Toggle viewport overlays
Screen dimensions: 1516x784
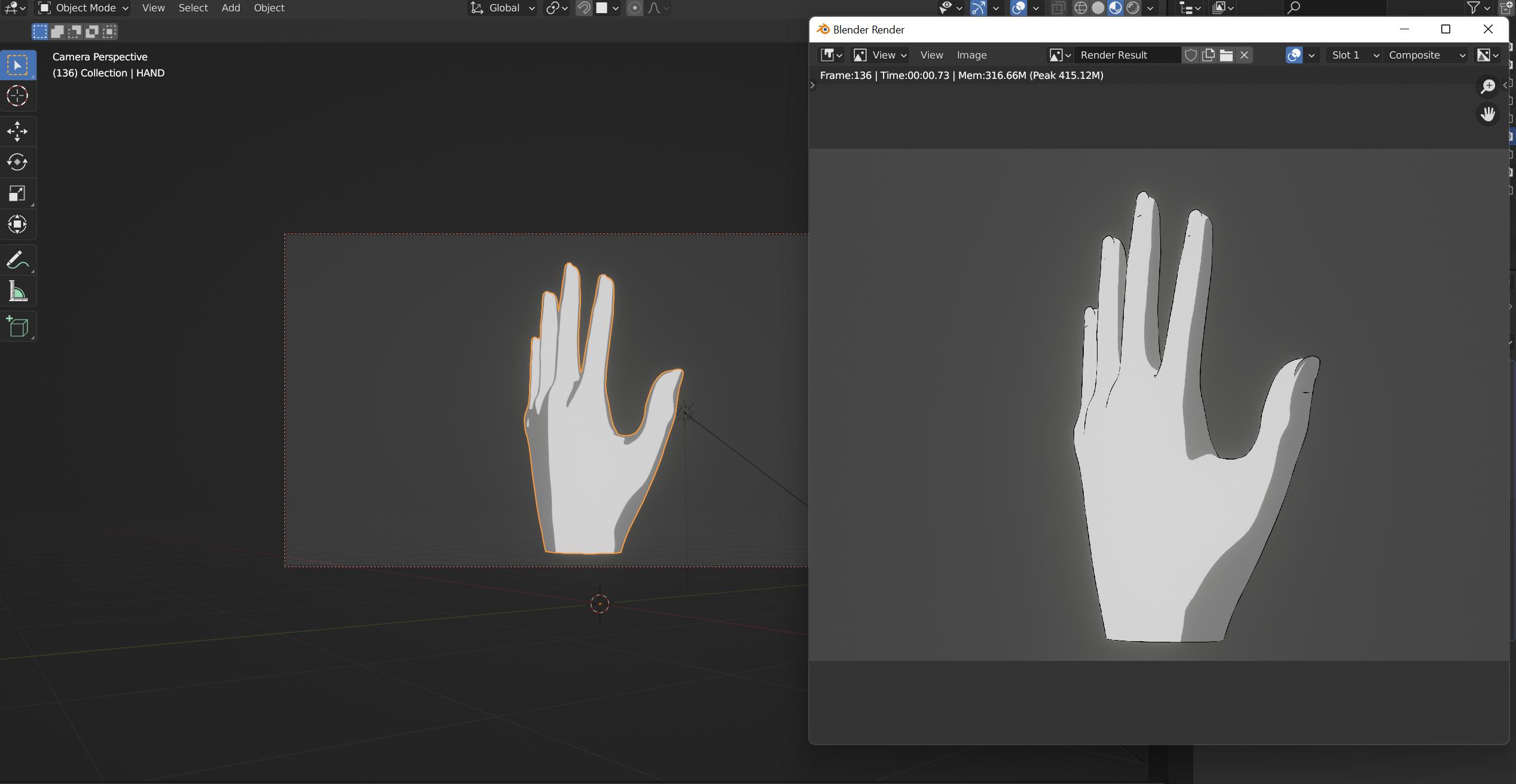click(x=1019, y=8)
